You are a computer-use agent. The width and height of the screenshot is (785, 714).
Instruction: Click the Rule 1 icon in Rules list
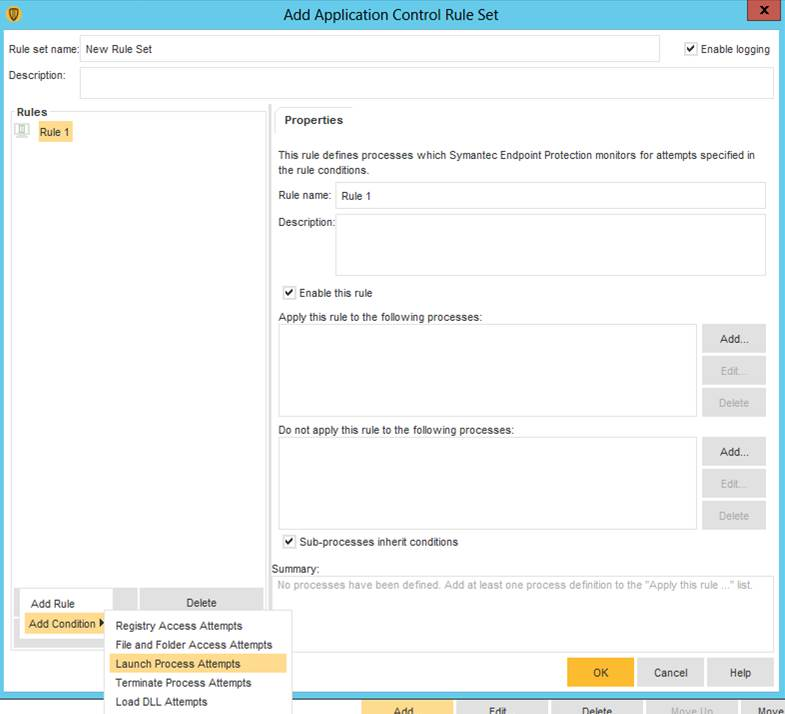coord(22,131)
